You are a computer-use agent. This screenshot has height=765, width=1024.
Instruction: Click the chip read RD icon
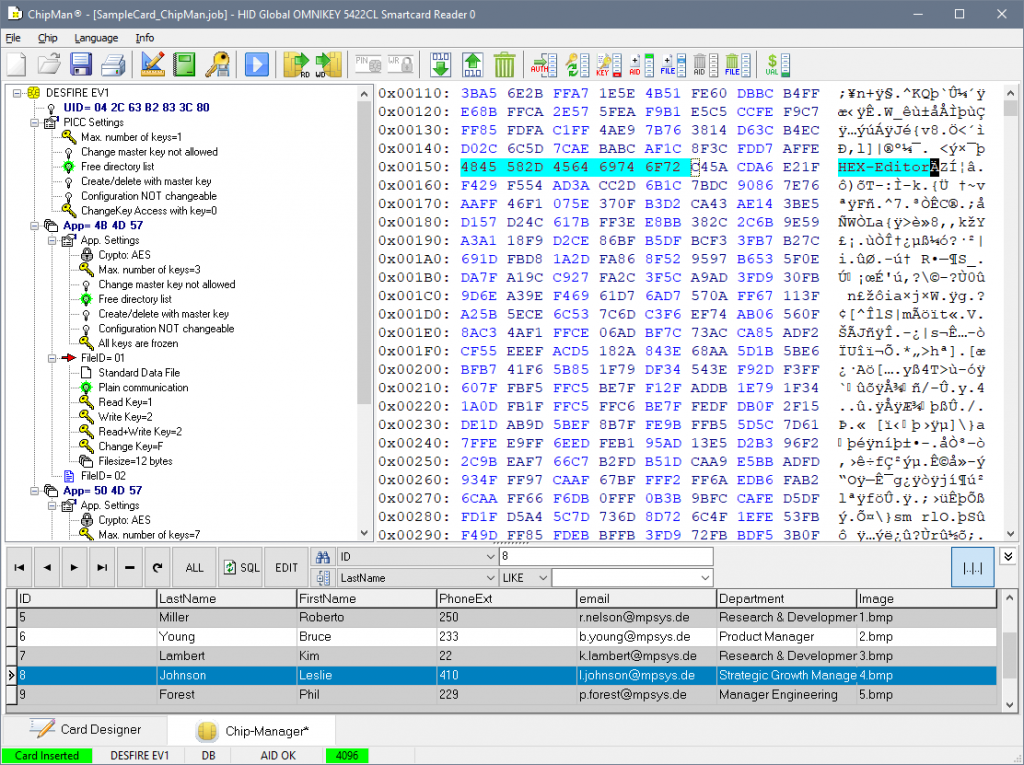coord(296,65)
